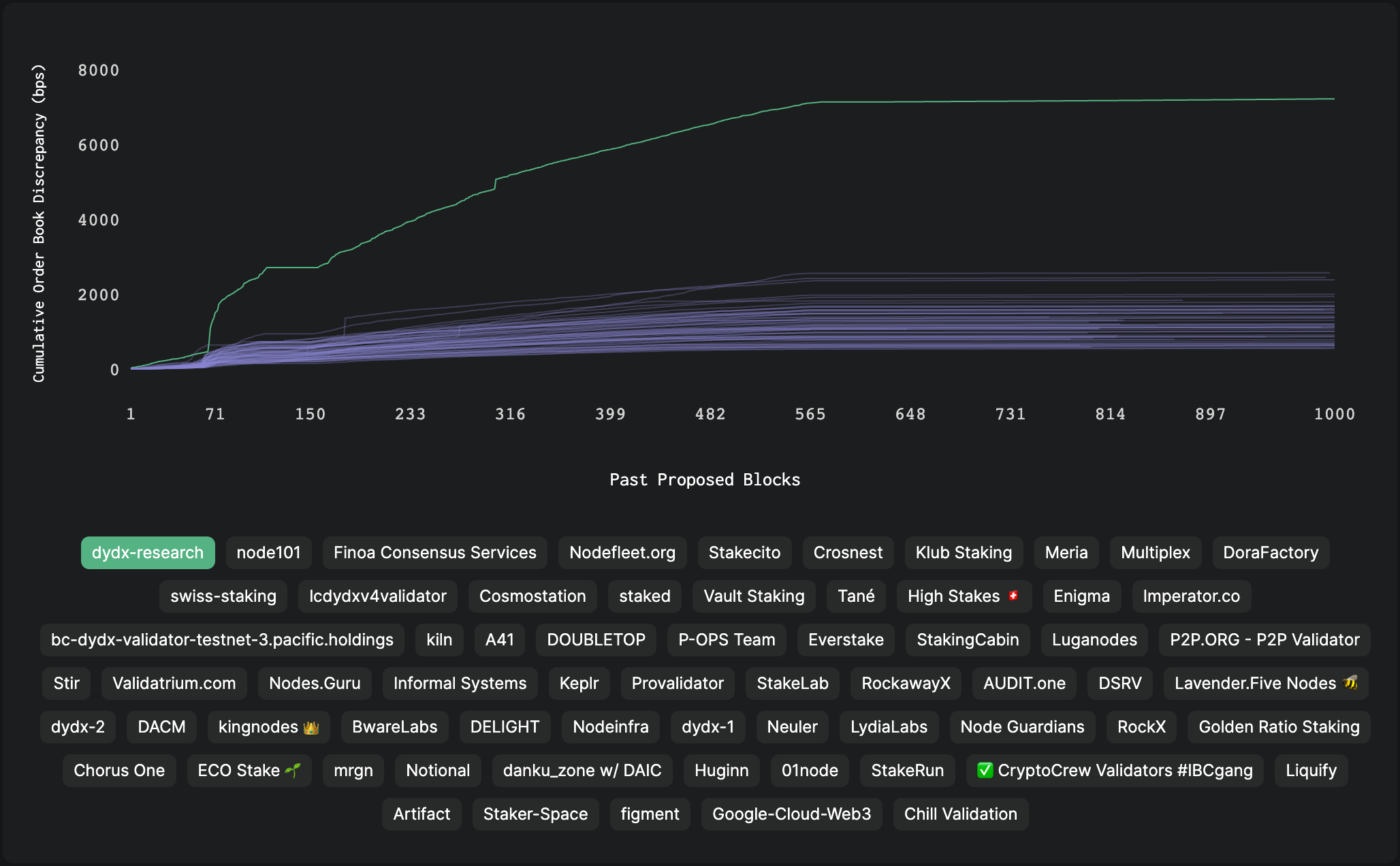The height and width of the screenshot is (866, 1400).
Task: Click the Tané validator chip
Action: (856, 596)
